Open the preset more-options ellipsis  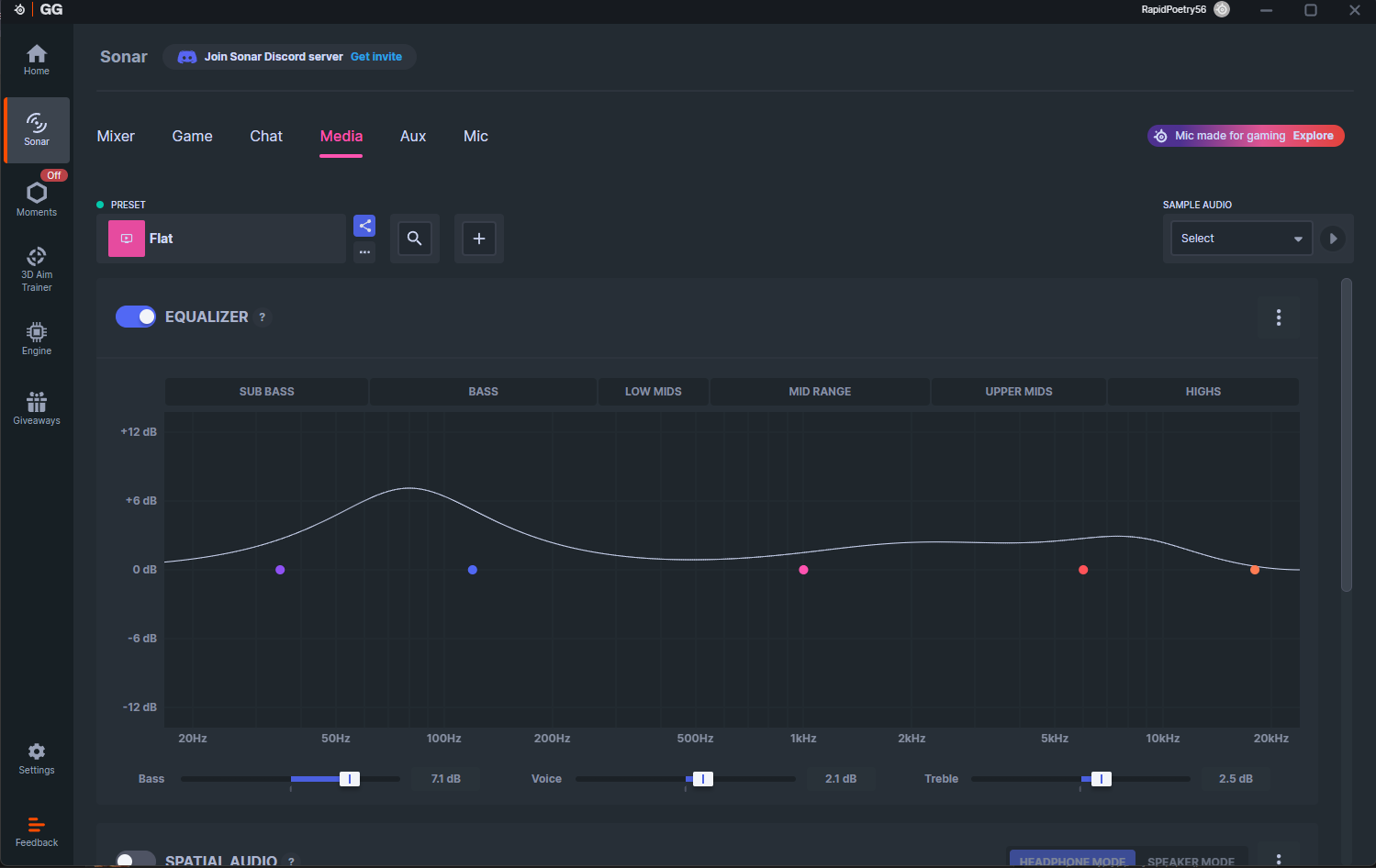tap(364, 252)
